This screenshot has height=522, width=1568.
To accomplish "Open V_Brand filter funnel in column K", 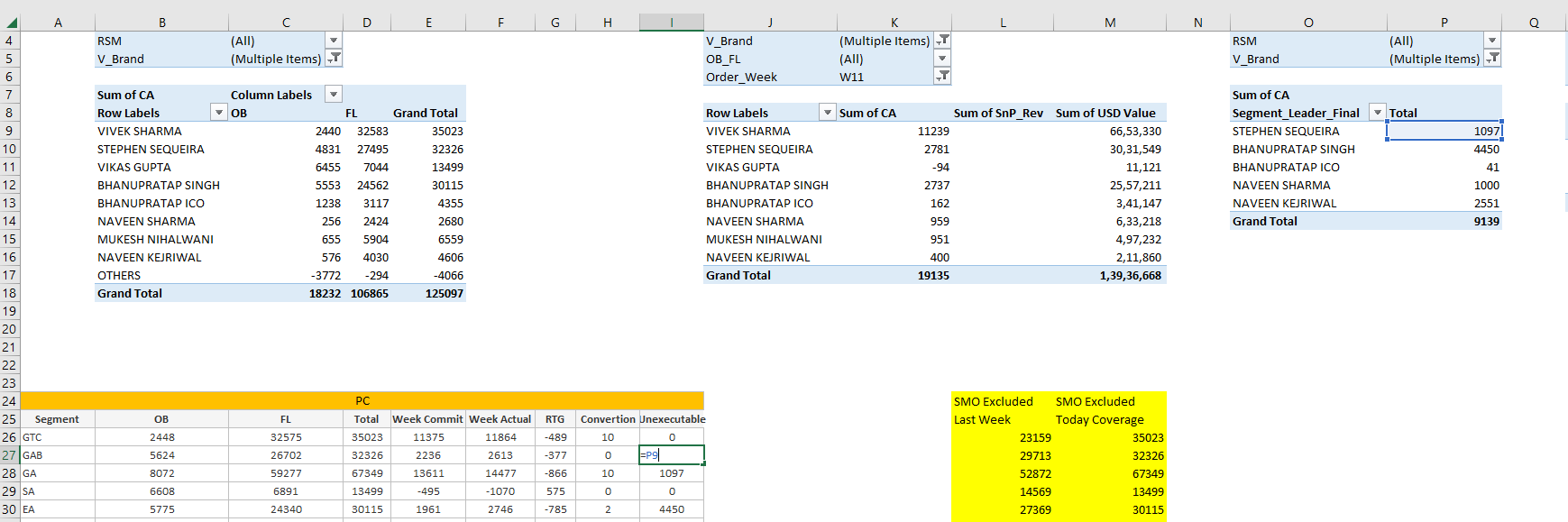I will pyautogui.click(x=942, y=41).
